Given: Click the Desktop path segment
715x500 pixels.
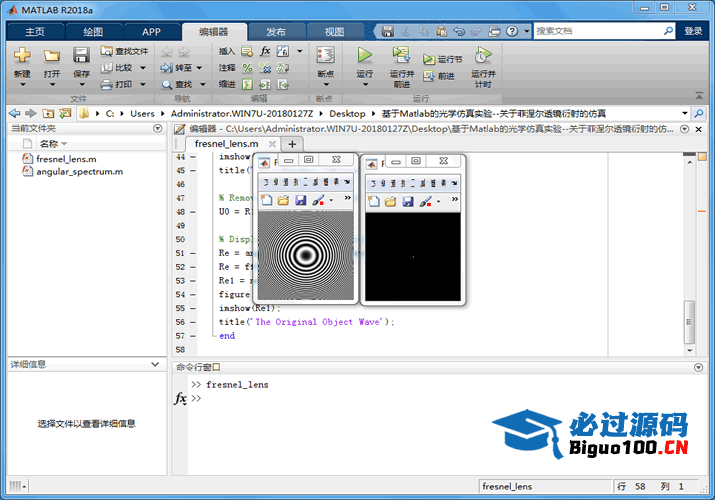Looking at the screenshot, I should point(347,113).
